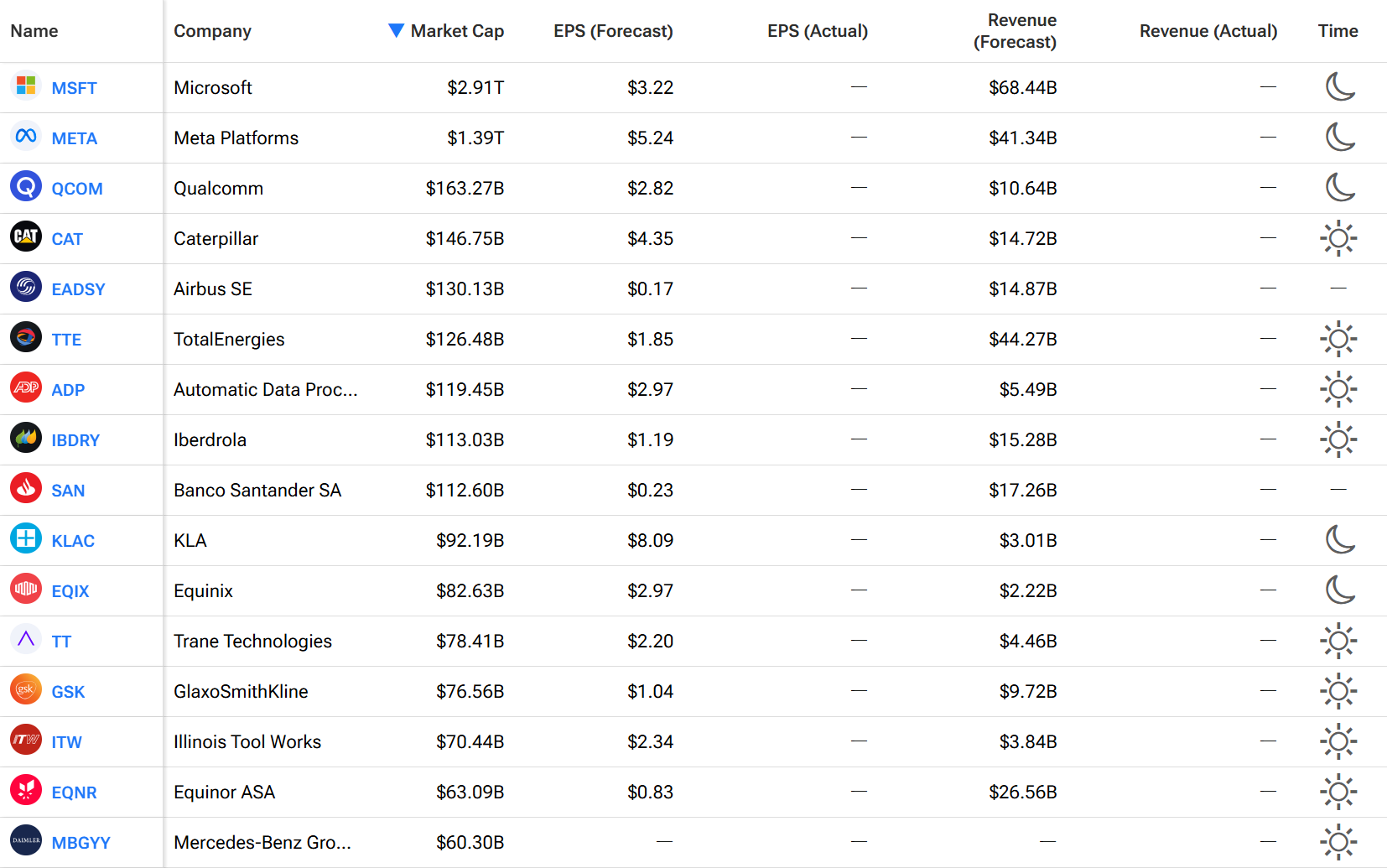Open the SAN ticker link
The width and height of the screenshot is (1387, 868).
click(x=68, y=491)
